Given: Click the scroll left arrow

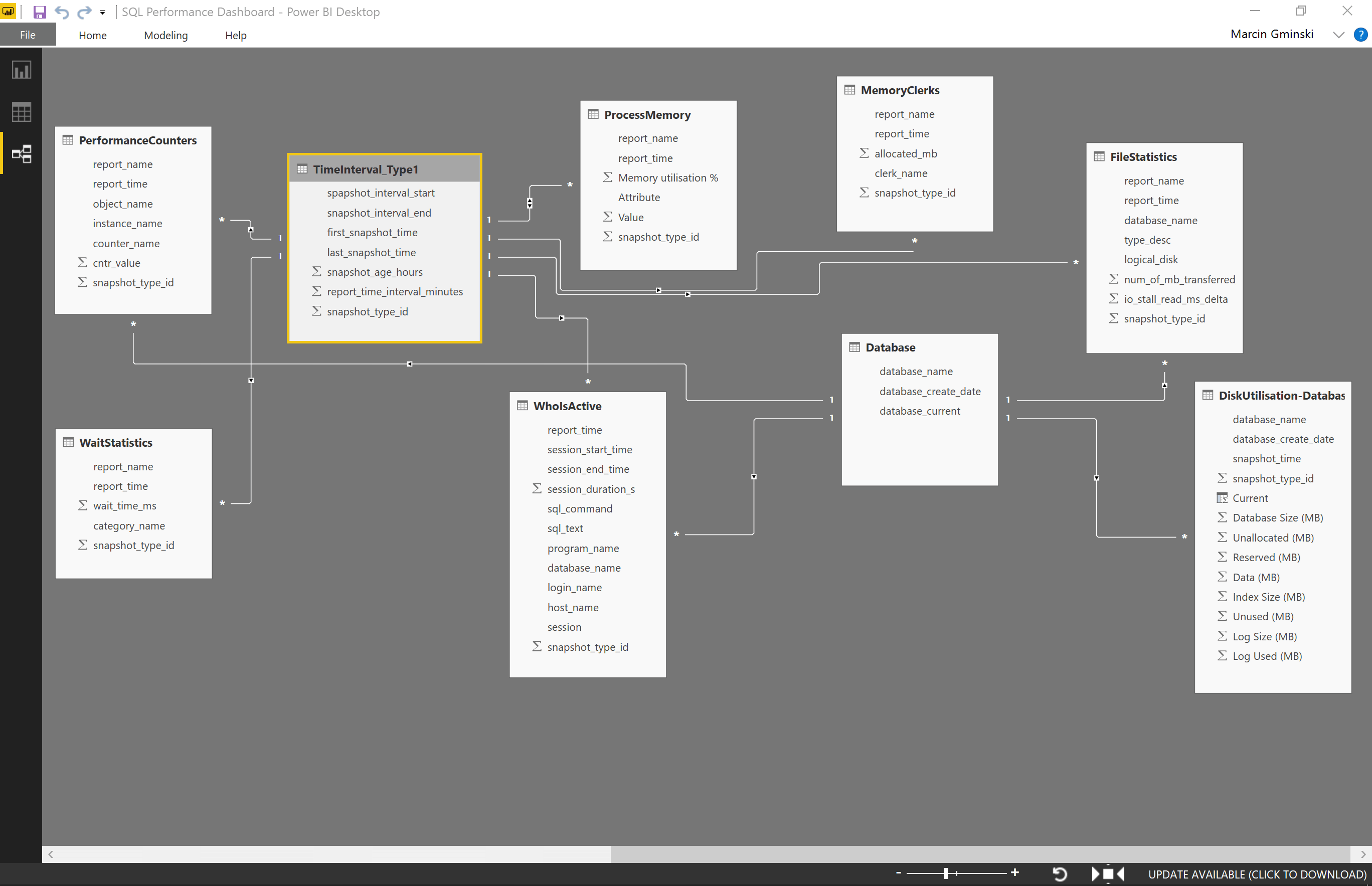Looking at the screenshot, I should [51, 854].
